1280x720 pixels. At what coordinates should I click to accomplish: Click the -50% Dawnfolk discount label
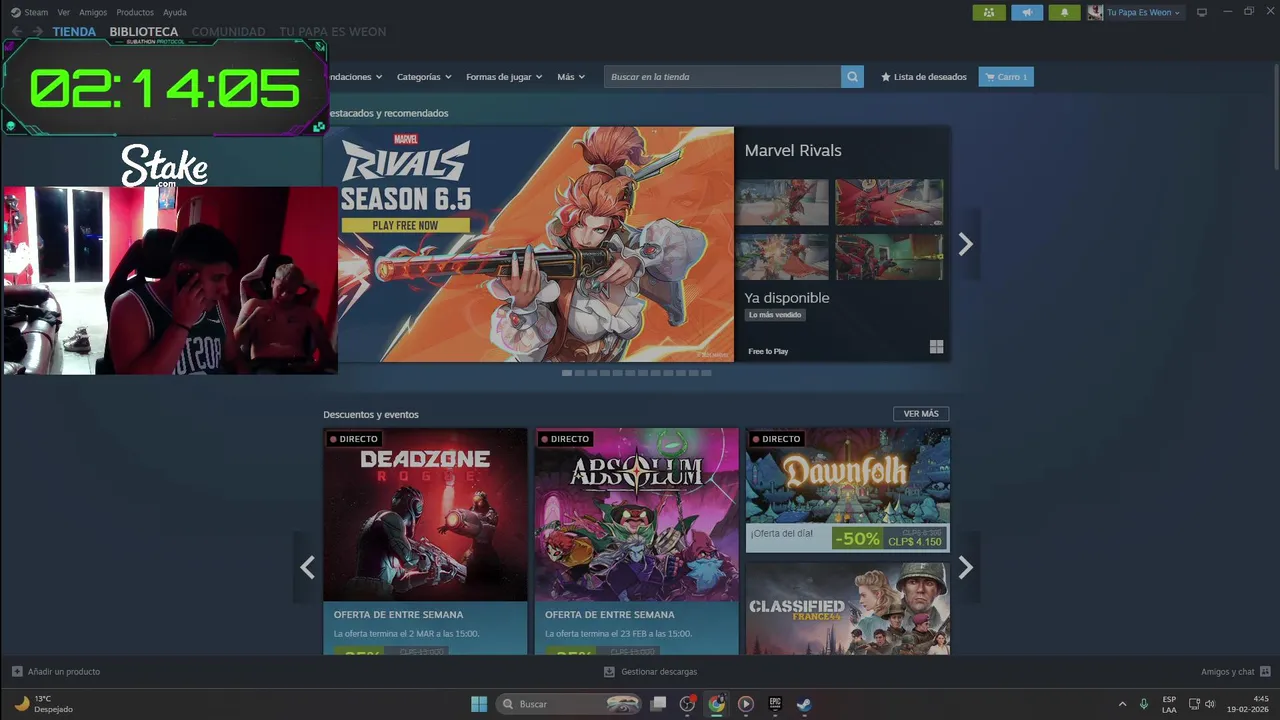point(858,538)
